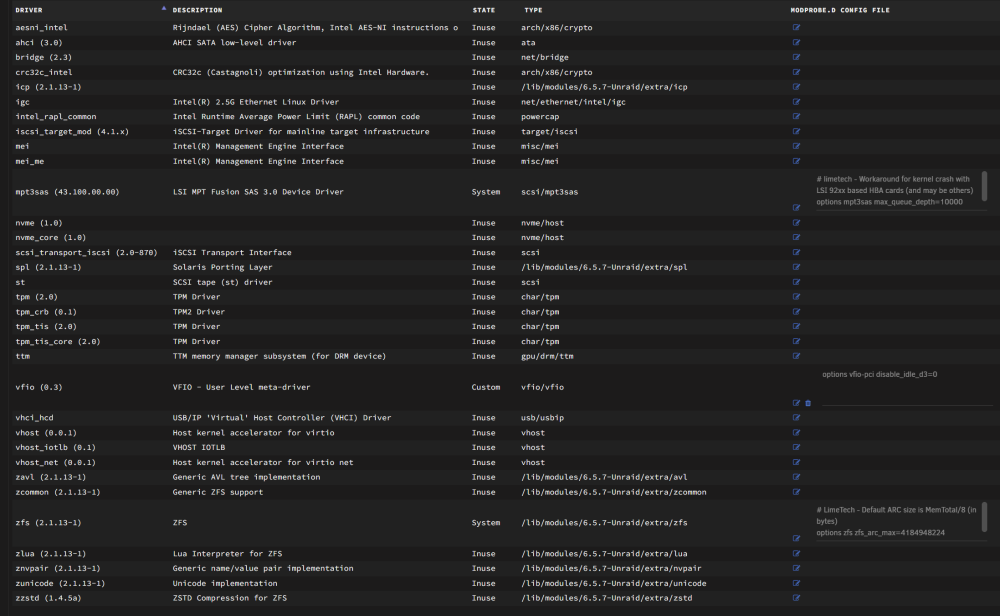The width and height of the screenshot is (1000, 616).
Task: Toggle the Driver column sort arrow
Action: point(164,8)
